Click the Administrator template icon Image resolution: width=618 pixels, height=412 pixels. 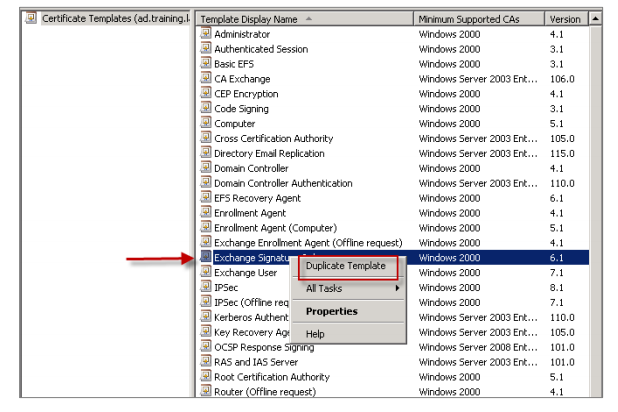(x=206, y=33)
